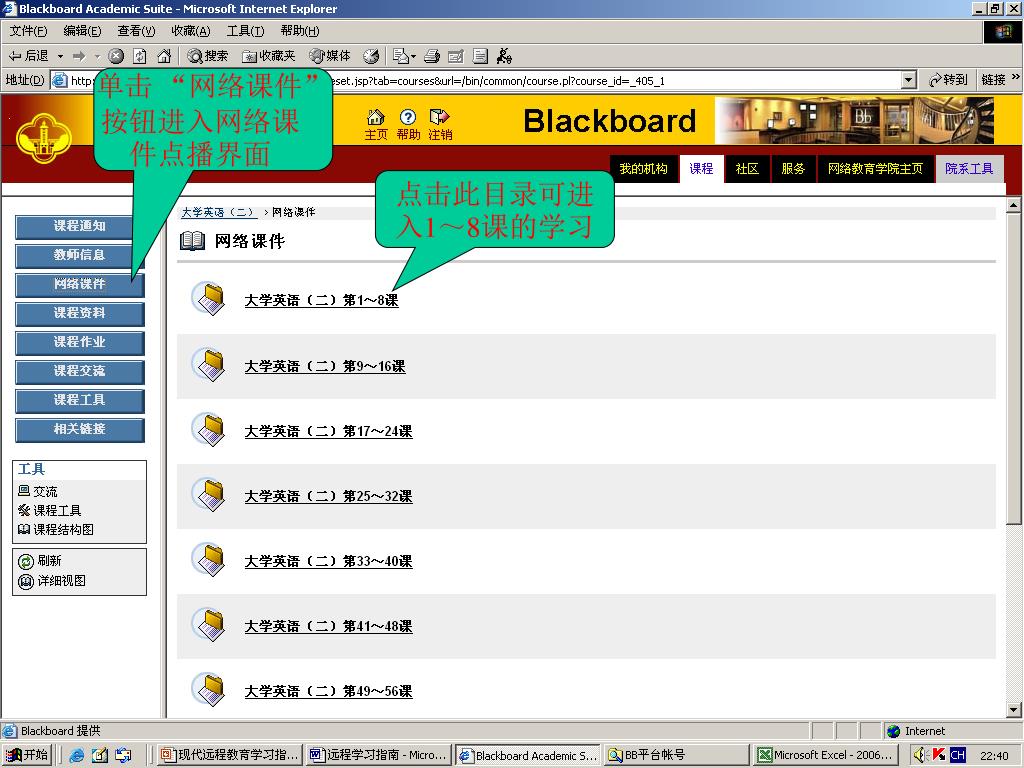Expand the address bar dropdown
Image resolution: width=1024 pixels, height=768 pixels.
tap(908, 80)
